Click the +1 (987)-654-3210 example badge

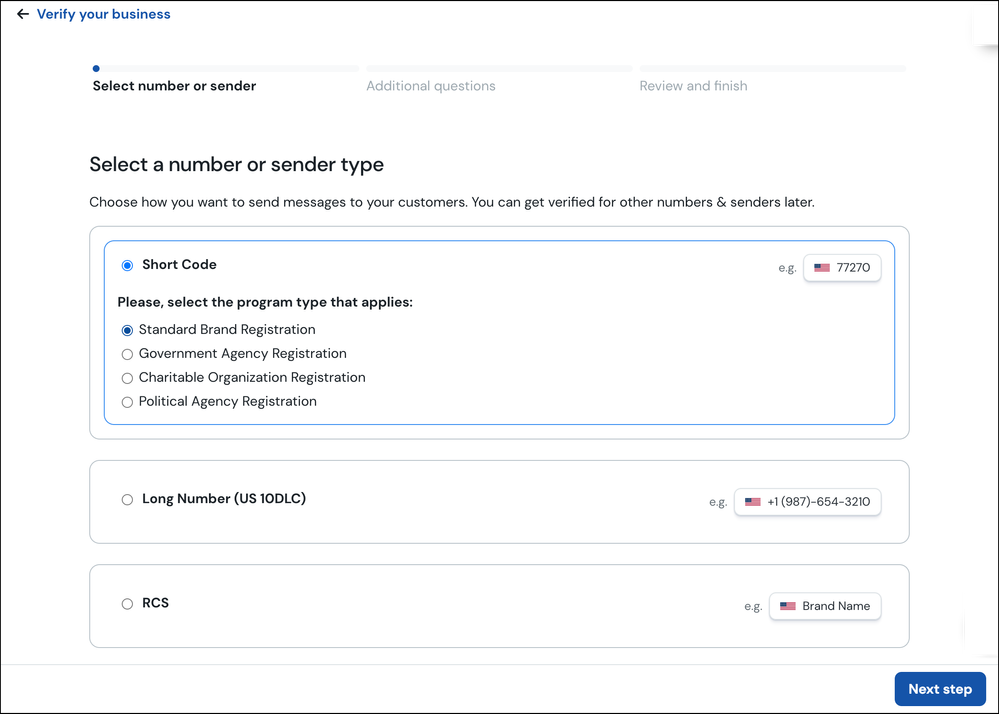[807, 502]
